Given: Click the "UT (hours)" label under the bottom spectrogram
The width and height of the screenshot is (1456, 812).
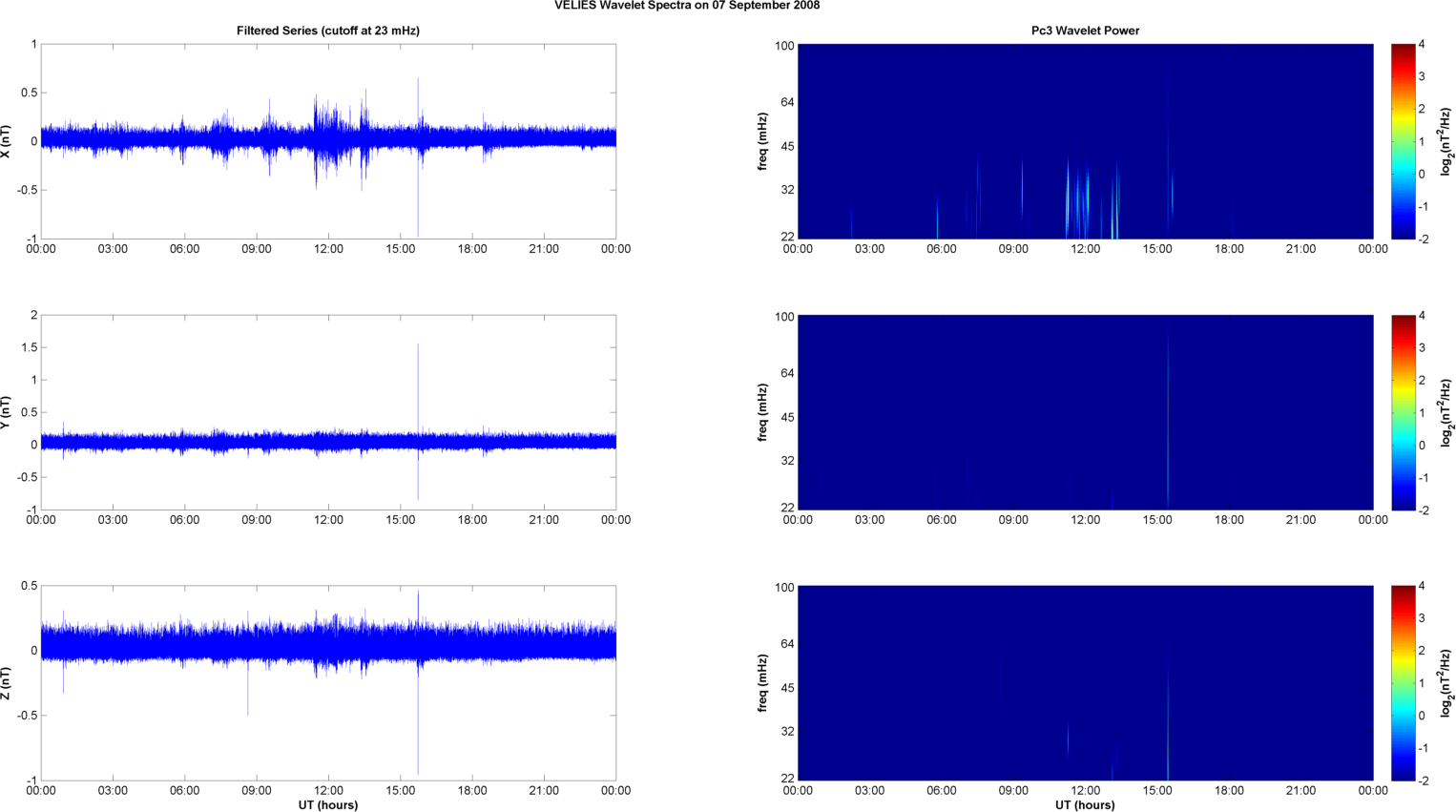Looking at the screenshot, I should point(1085,804).
